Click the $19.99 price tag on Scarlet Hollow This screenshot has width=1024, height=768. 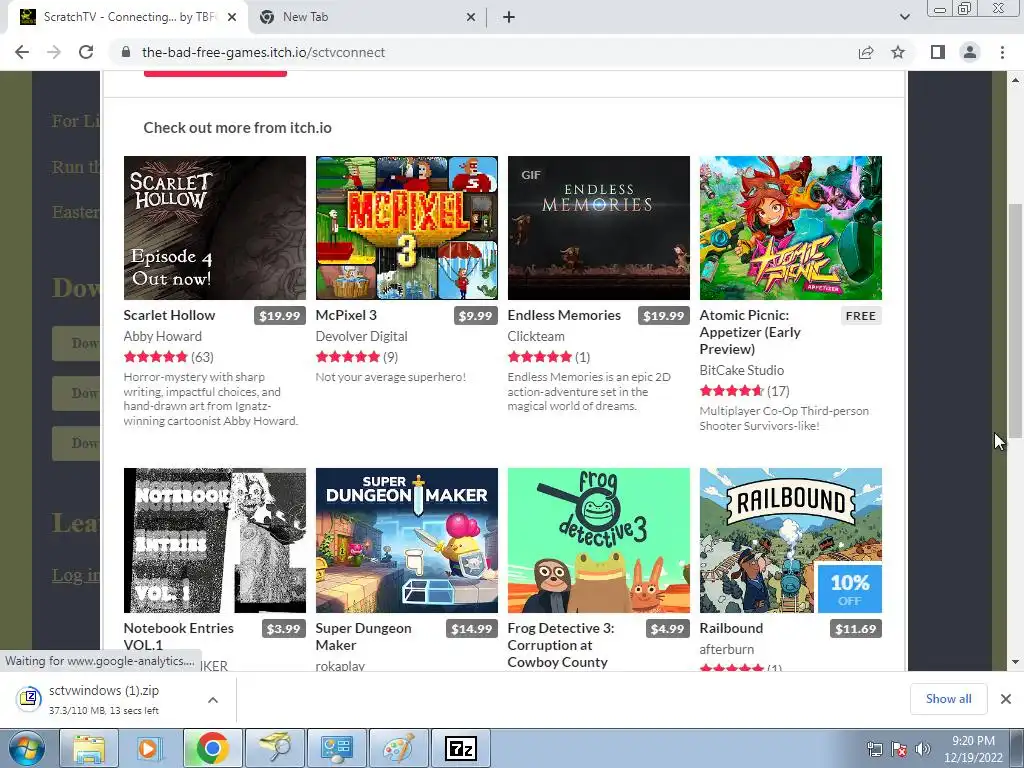click(280, 315)
